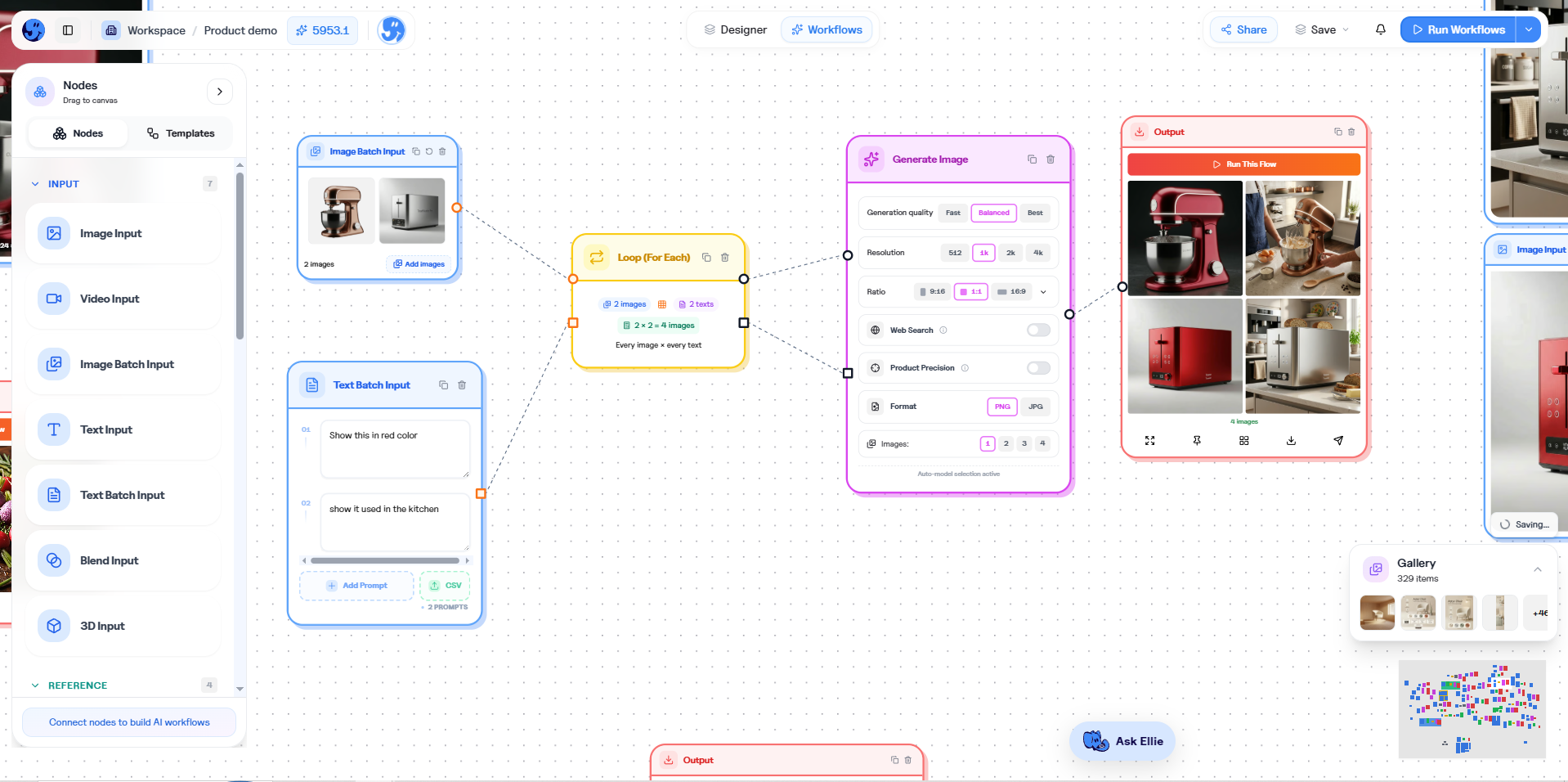The height and width of the screenshot is (782, 1568).
Task: Copy the top Output node
Action: coord(1338,132)
